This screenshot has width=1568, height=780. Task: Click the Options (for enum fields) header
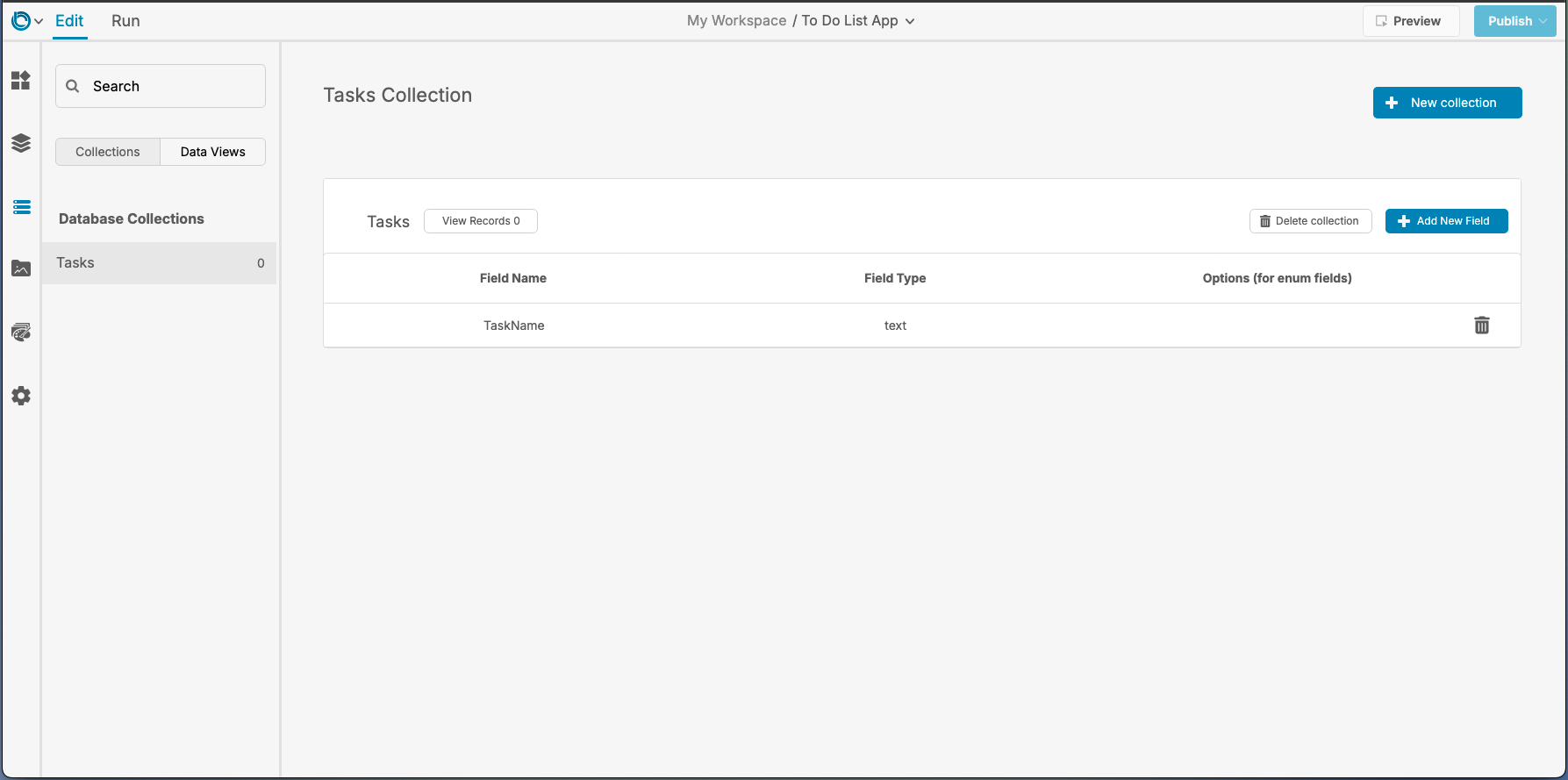(x=1278, y=278)
